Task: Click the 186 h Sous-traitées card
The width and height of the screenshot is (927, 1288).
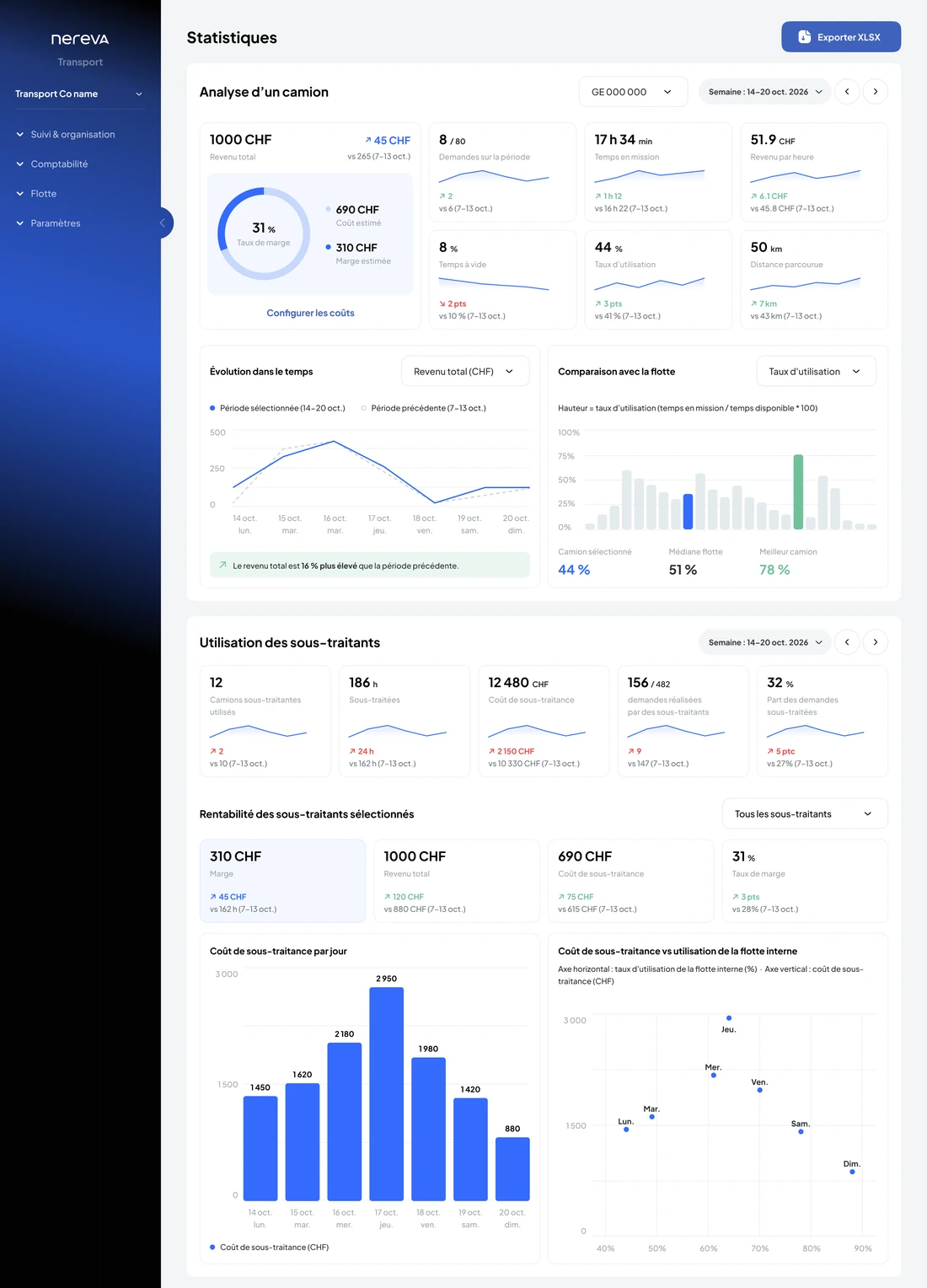Action: [405, 721]
